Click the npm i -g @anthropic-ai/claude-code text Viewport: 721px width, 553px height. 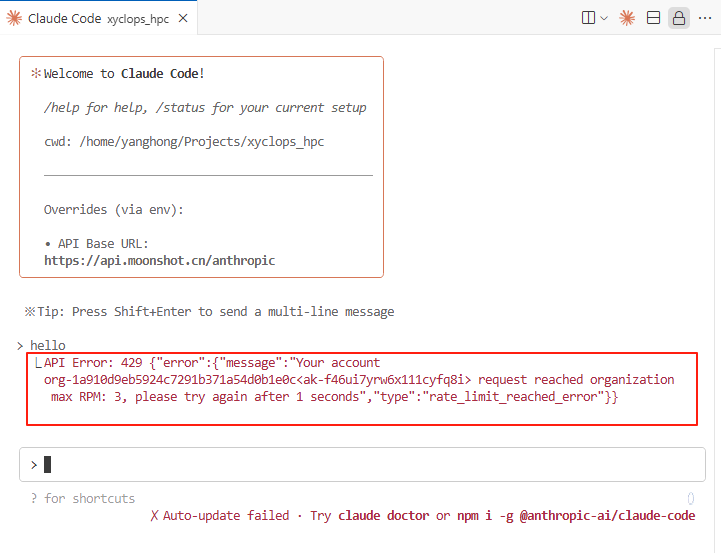click(576, 515)
